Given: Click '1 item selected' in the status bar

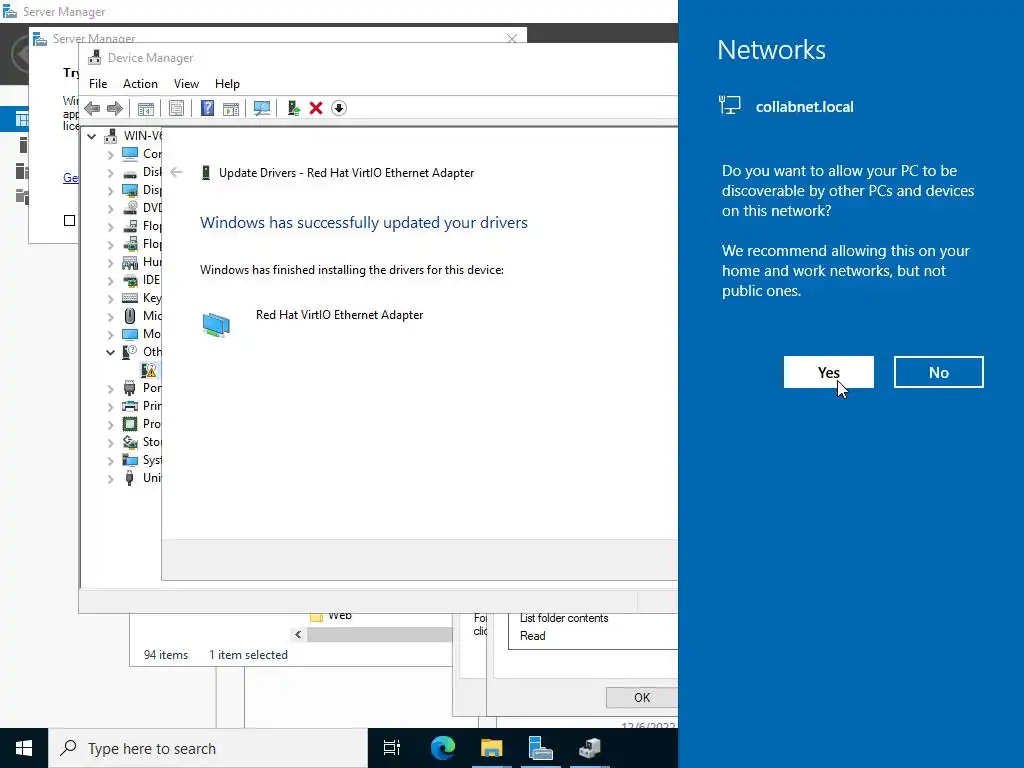Looking at the screenshot, I should [x=248, y=654].
